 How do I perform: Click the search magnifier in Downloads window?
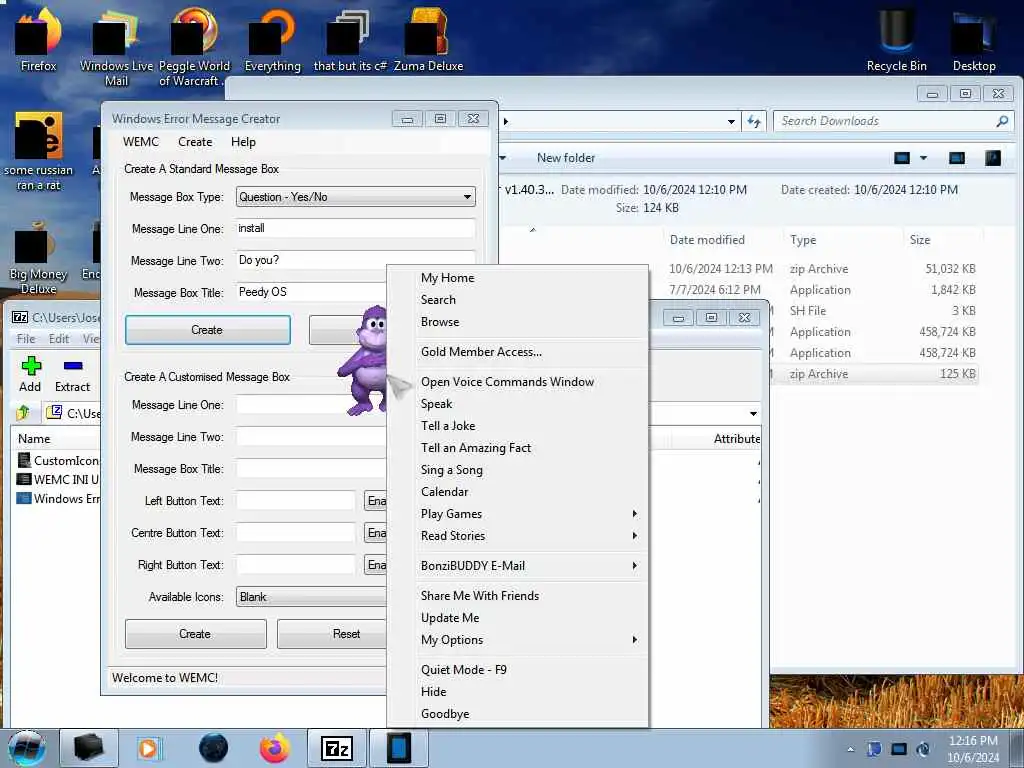point(1002,121)
